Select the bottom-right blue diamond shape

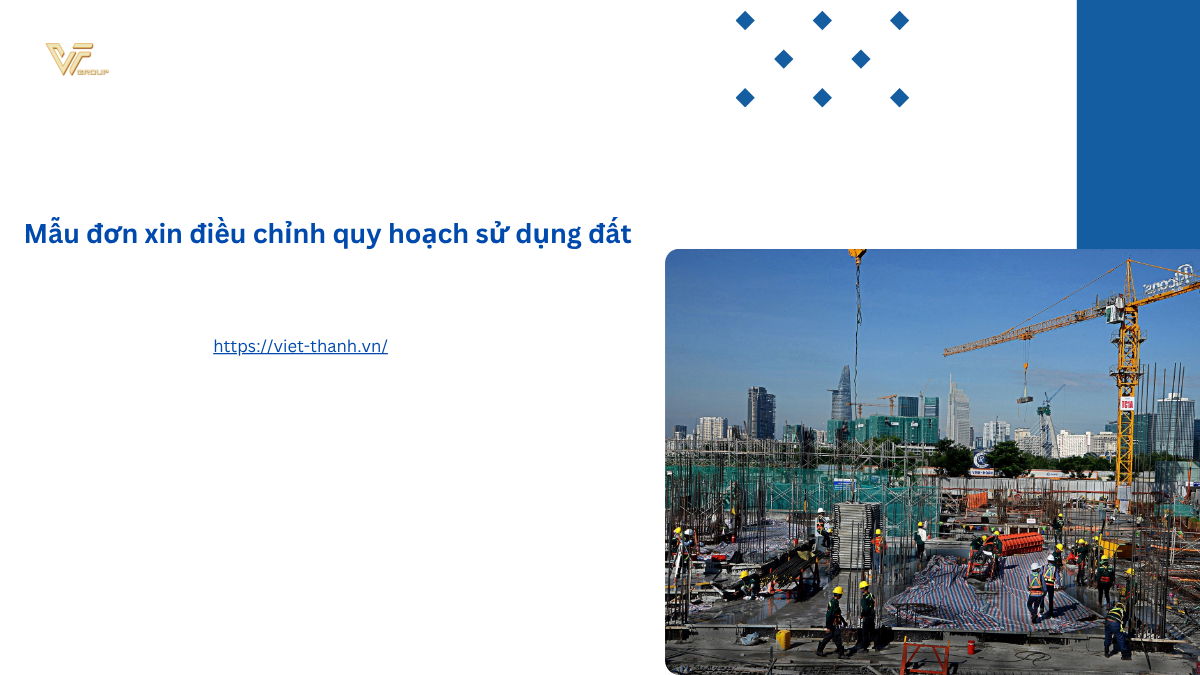(x=899, y=97)
